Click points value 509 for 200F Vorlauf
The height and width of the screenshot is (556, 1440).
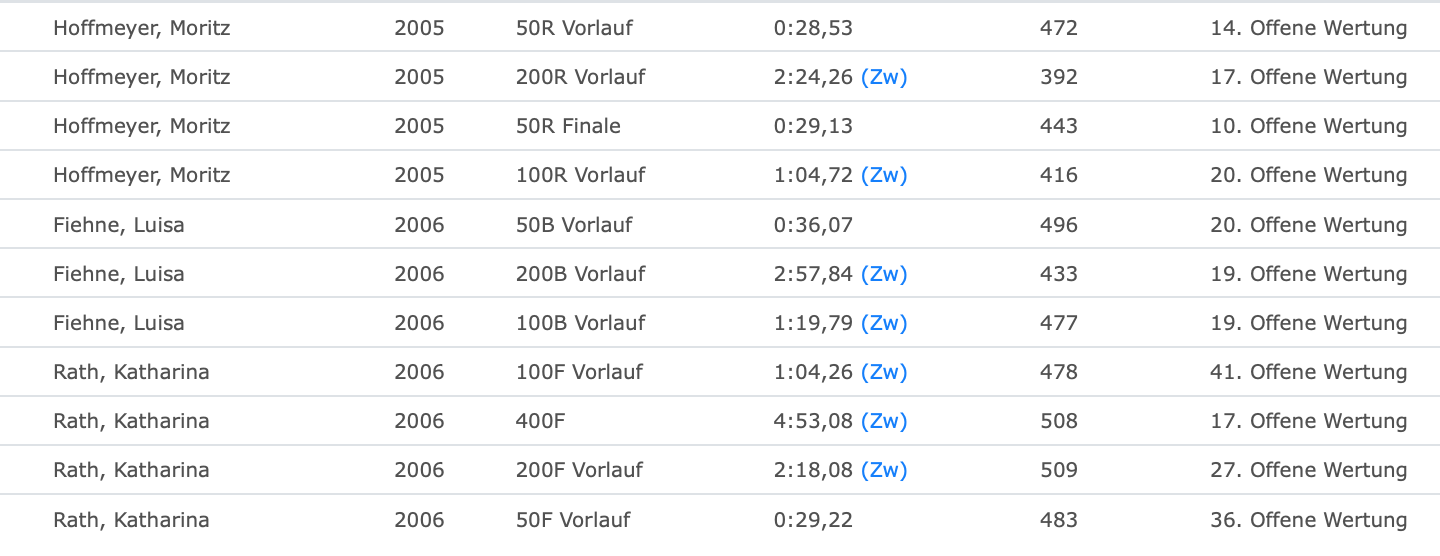[1059, 470]
